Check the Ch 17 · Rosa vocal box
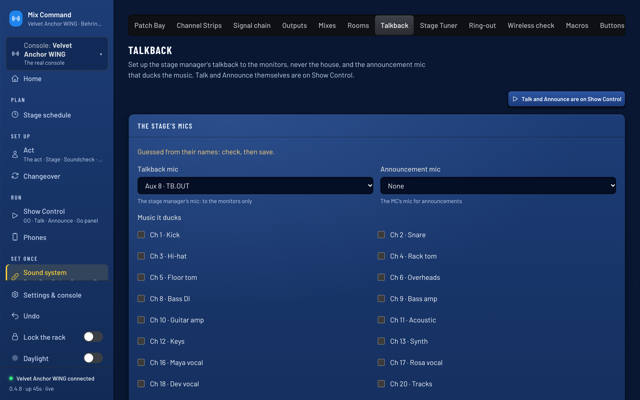 pos(381,362)
